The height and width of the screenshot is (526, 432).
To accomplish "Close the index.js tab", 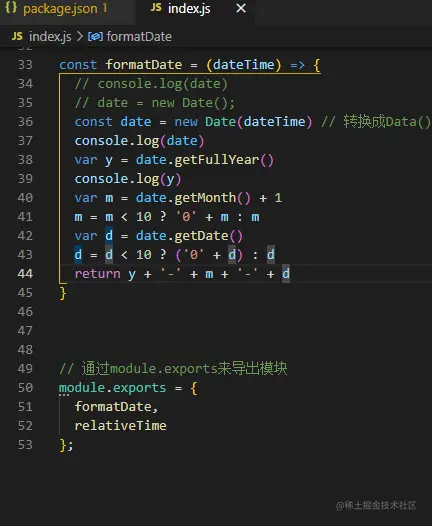I will (x=241, y=8).
